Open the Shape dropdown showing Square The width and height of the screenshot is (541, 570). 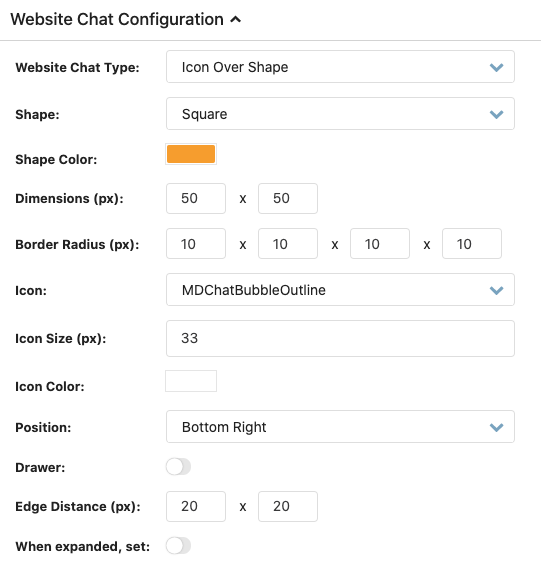340,113
